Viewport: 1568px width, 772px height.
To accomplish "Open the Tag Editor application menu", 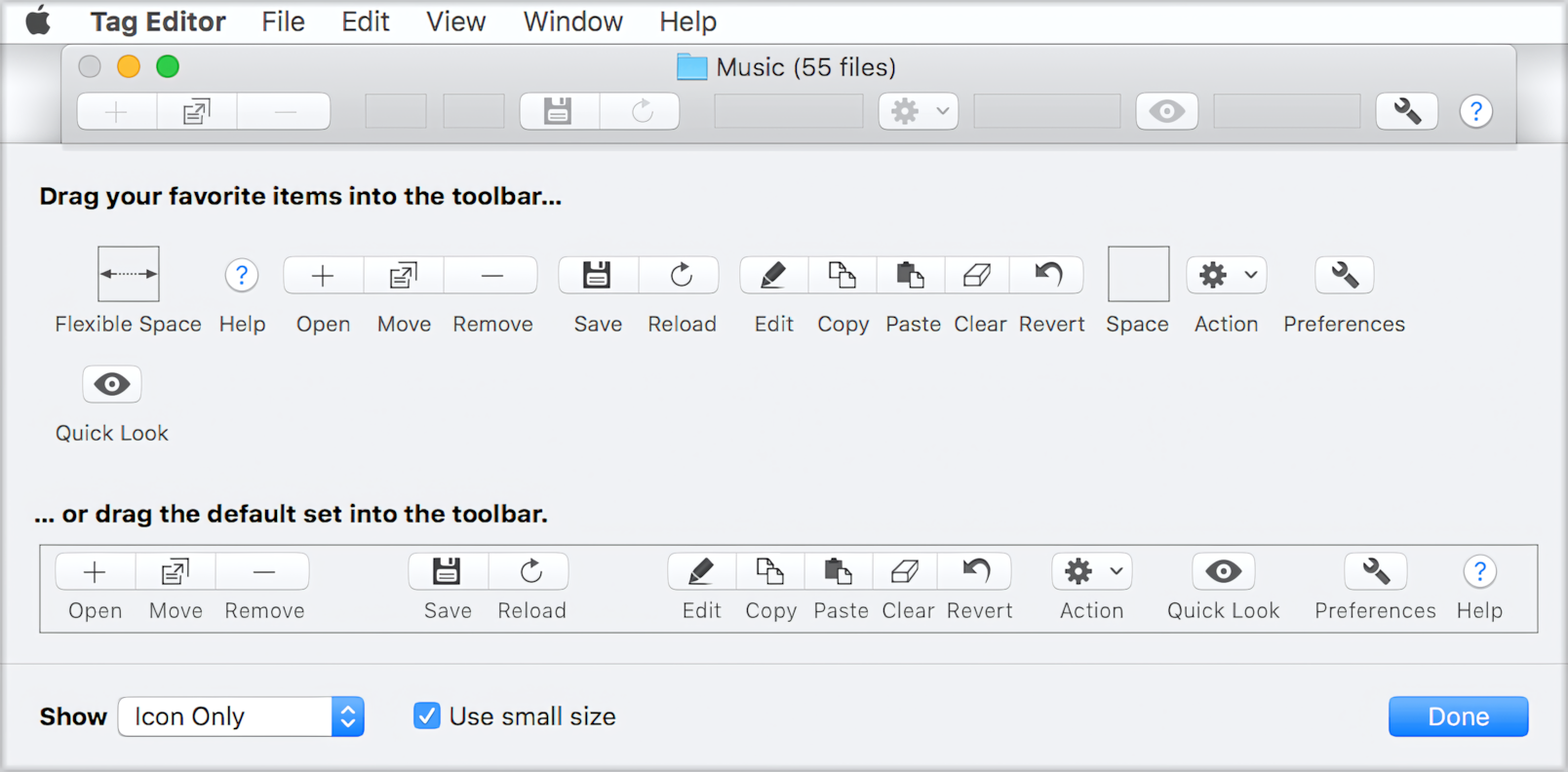I will click(x=158, y=21).
